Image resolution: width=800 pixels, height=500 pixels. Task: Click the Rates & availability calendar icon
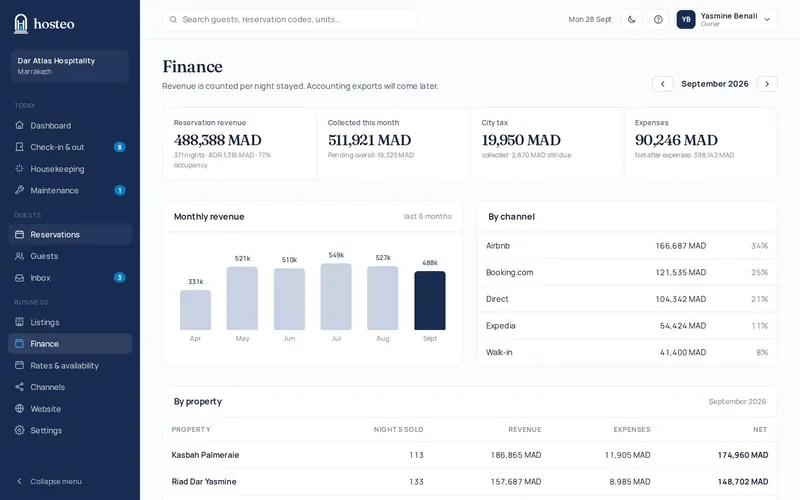coord(19,365)
